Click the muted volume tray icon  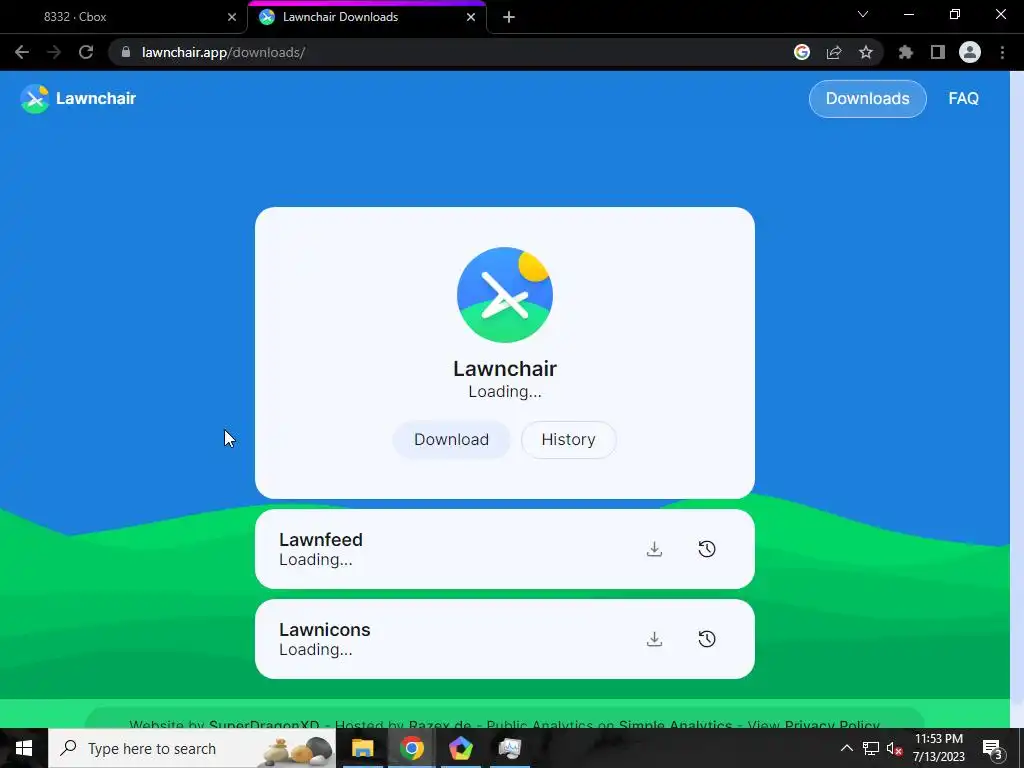[895, 748]
